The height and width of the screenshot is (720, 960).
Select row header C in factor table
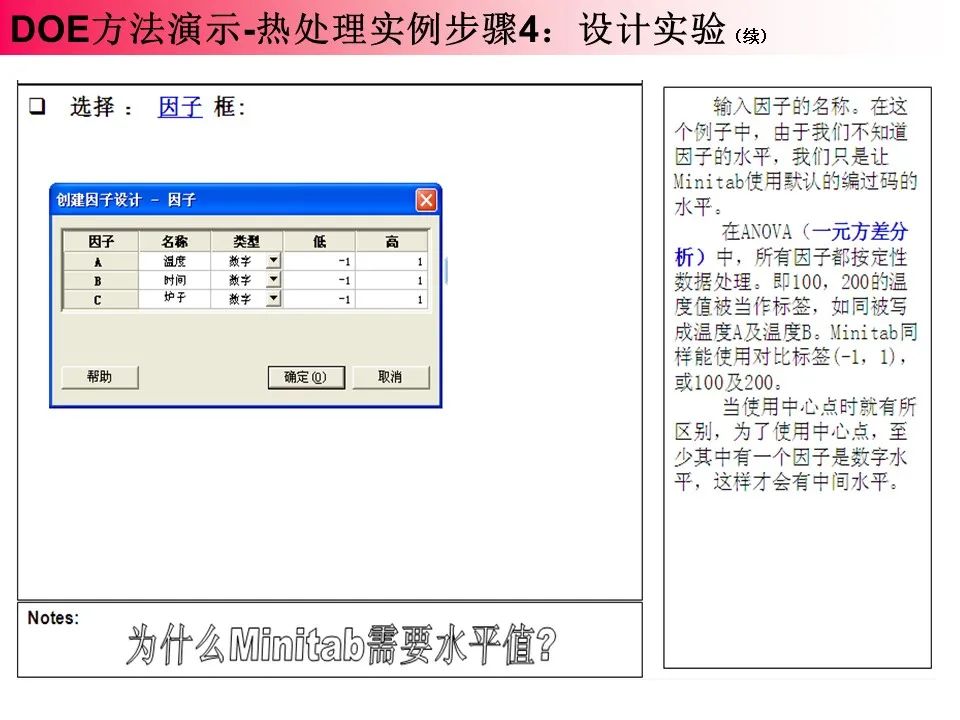click(x=100, y=299)
